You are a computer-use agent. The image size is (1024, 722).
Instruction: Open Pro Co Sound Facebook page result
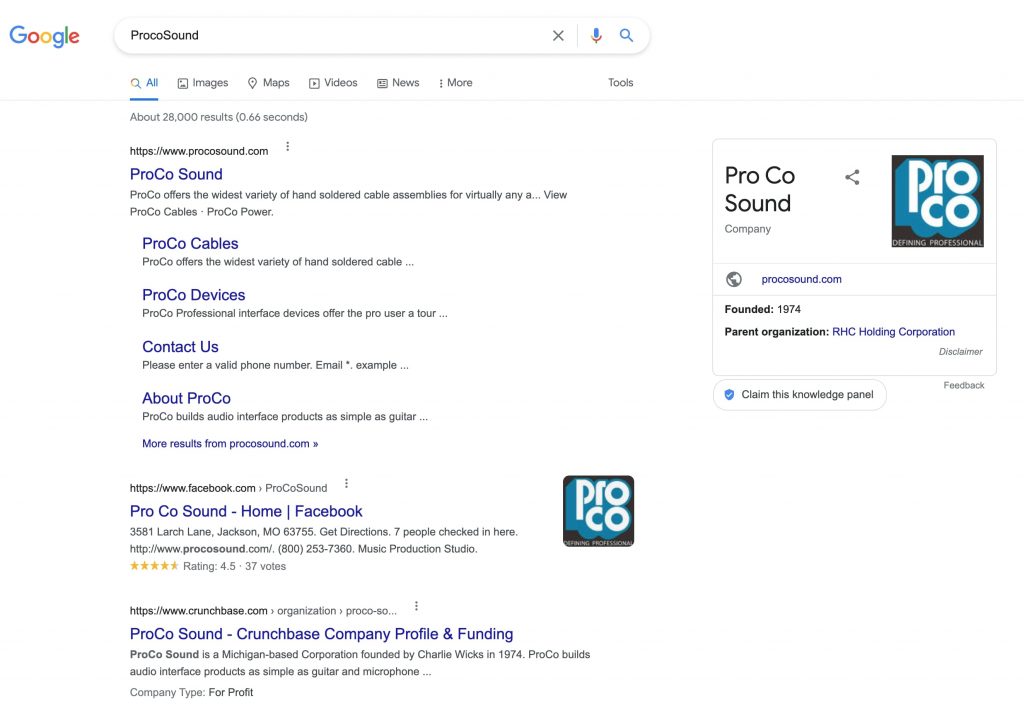(x=246, y=511)
